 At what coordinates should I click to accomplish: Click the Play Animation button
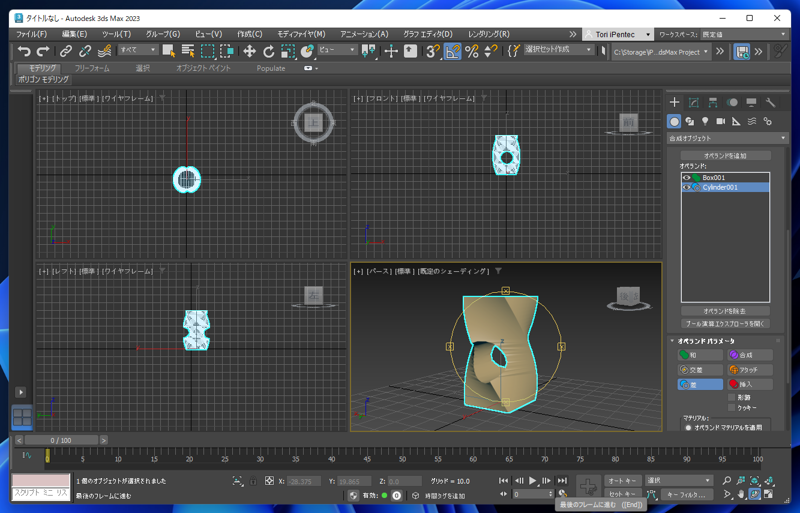pos(533,480)
